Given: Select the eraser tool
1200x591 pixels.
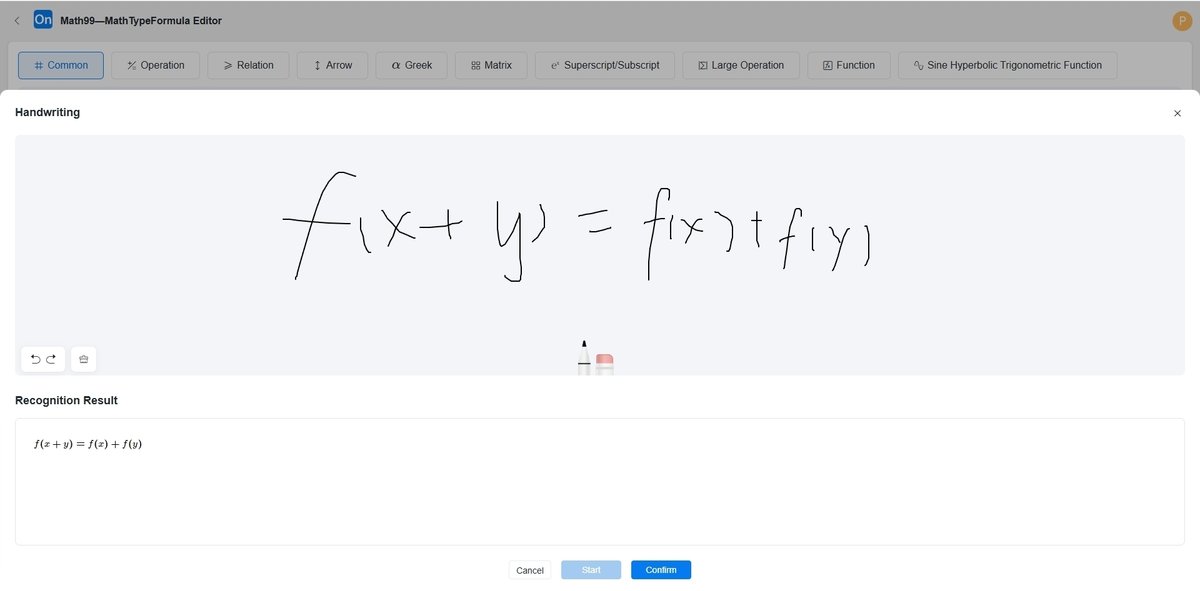Looking at the screenshot, I should [603, 360].
